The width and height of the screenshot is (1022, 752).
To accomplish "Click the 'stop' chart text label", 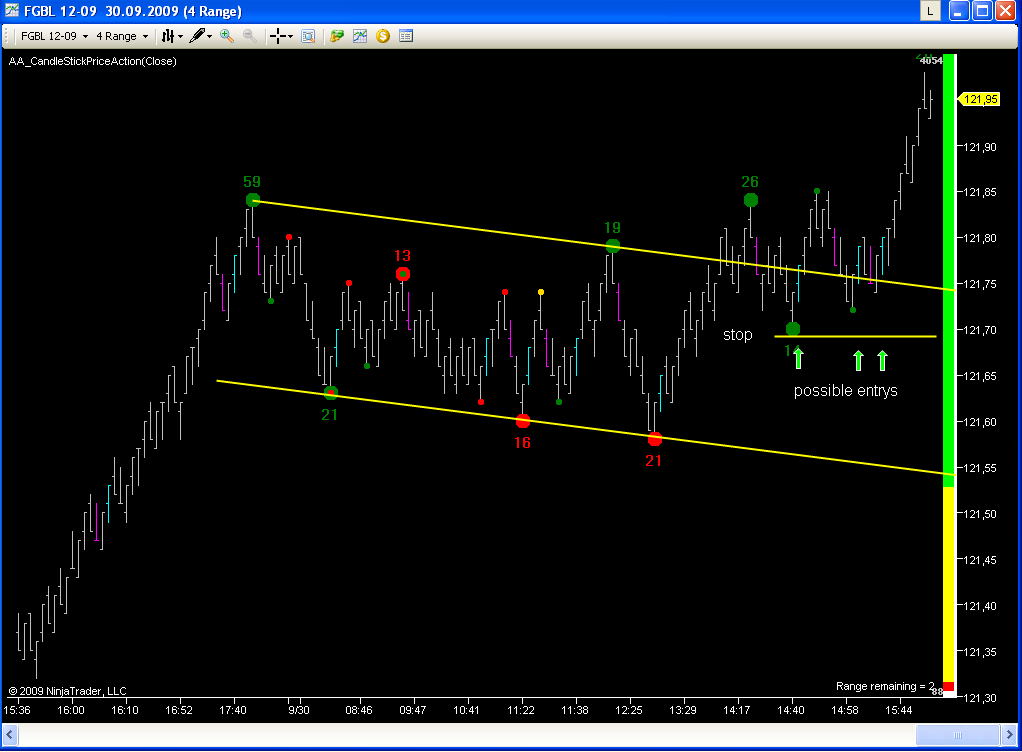I will [x=737, y=334].
